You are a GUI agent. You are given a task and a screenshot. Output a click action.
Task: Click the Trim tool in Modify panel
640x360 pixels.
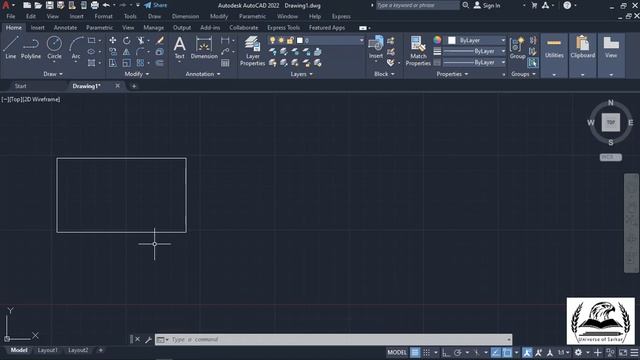[x=141, y=40]
